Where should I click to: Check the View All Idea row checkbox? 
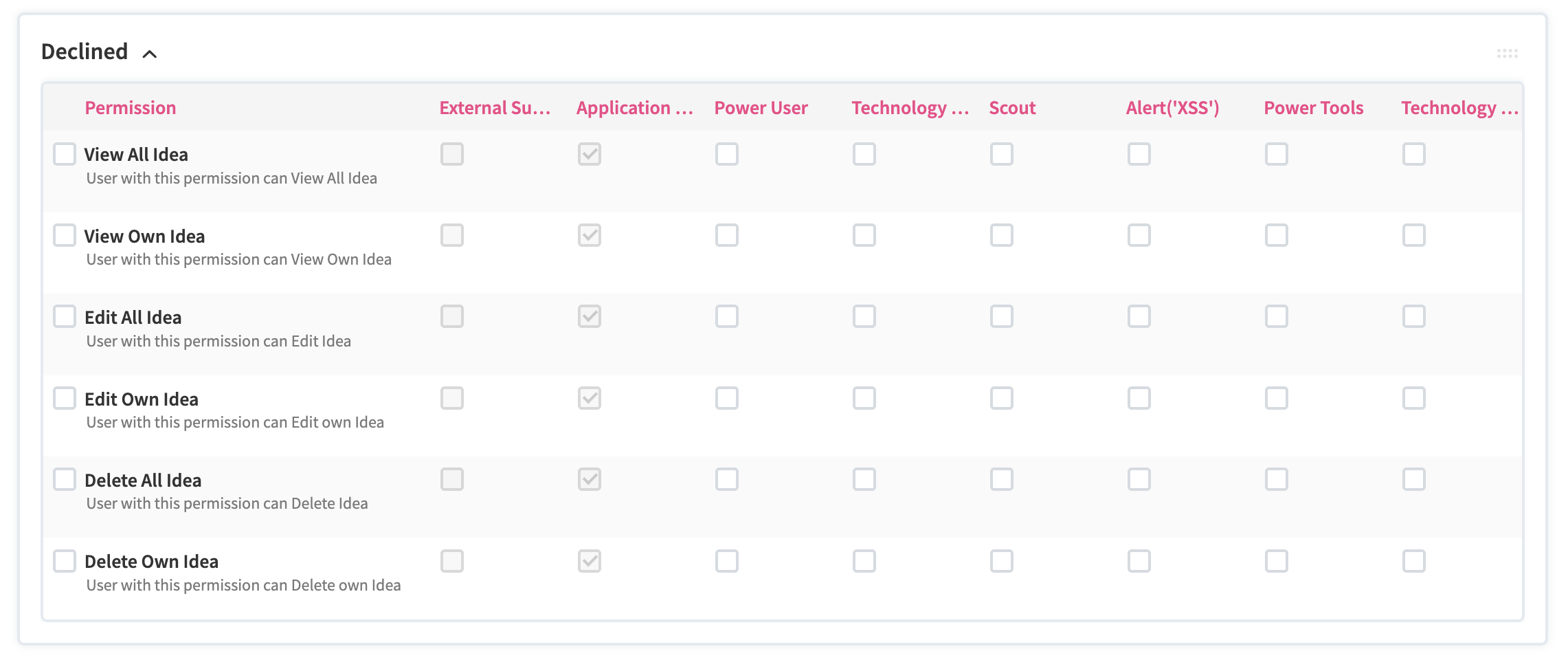pos(65,154)
